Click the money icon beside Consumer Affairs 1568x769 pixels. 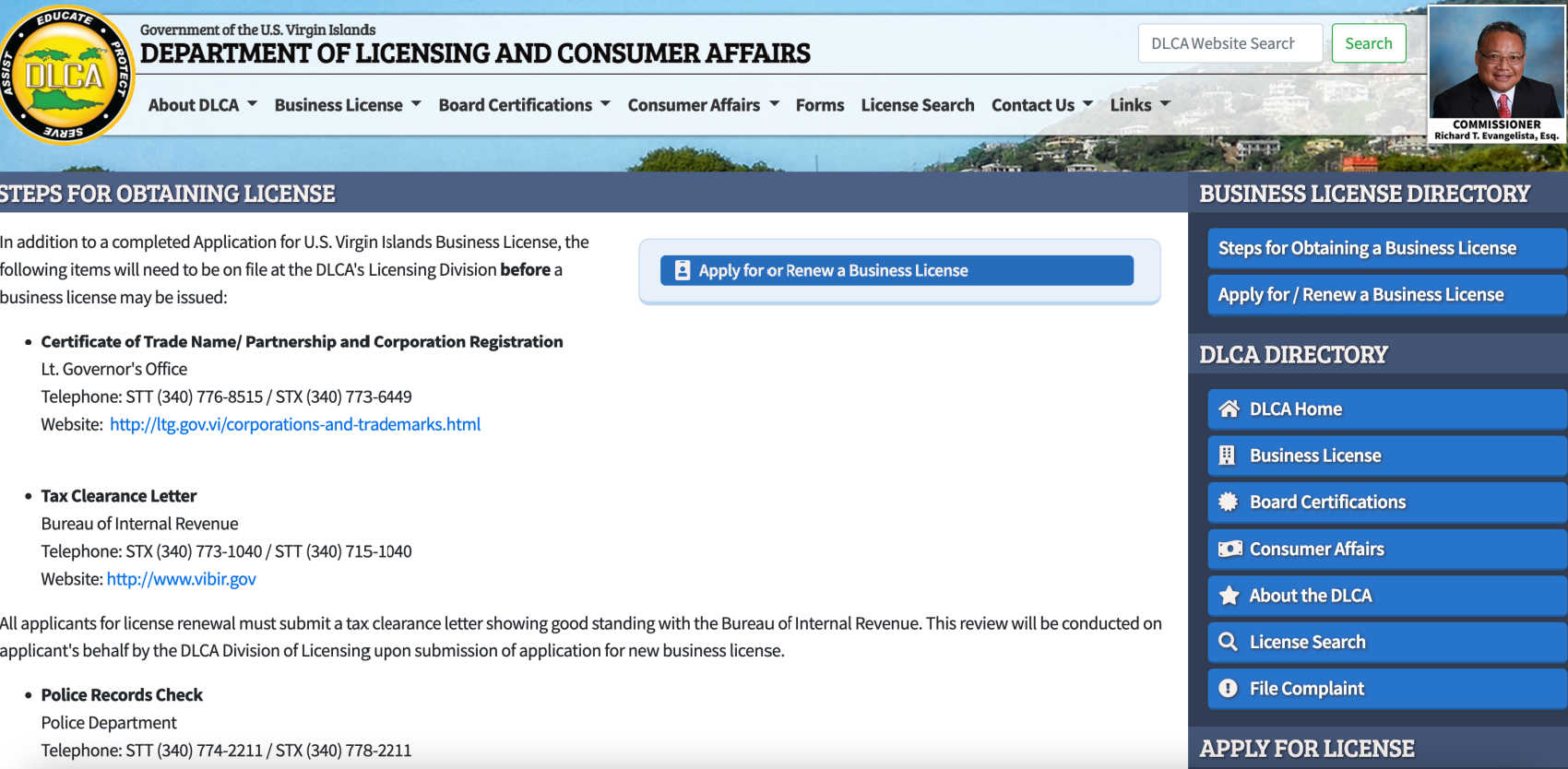click(x=1229, y=550)
